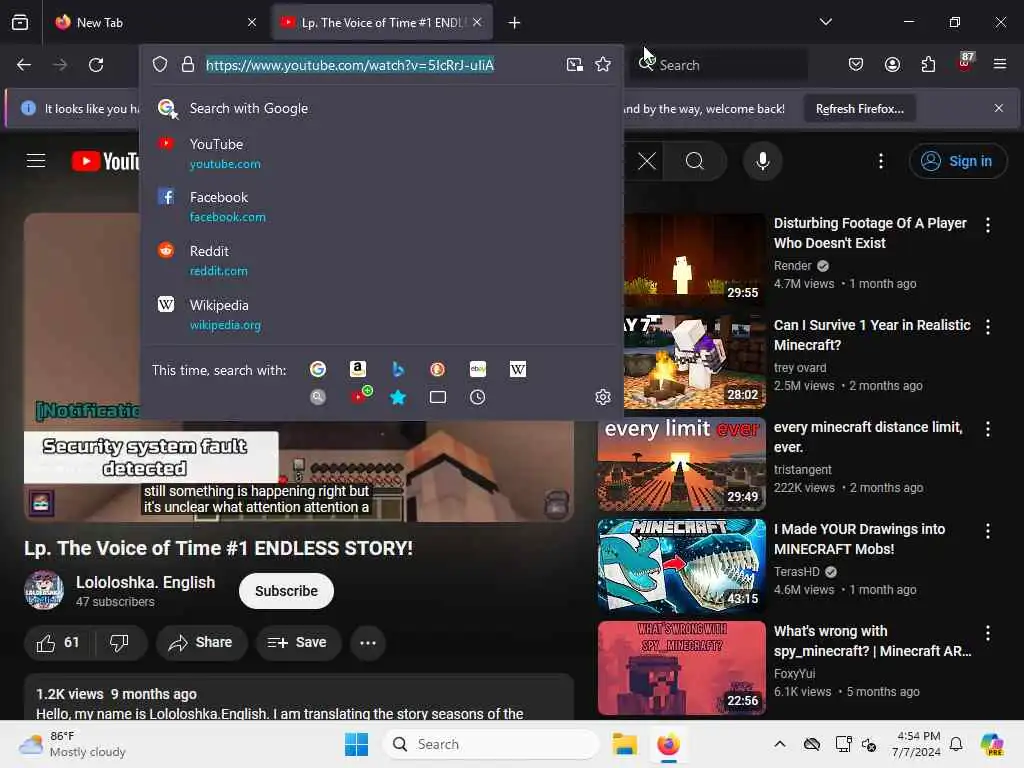Dismiss the Firefox notification bar
Screen dimensions: 1024x768
(999, 108)
